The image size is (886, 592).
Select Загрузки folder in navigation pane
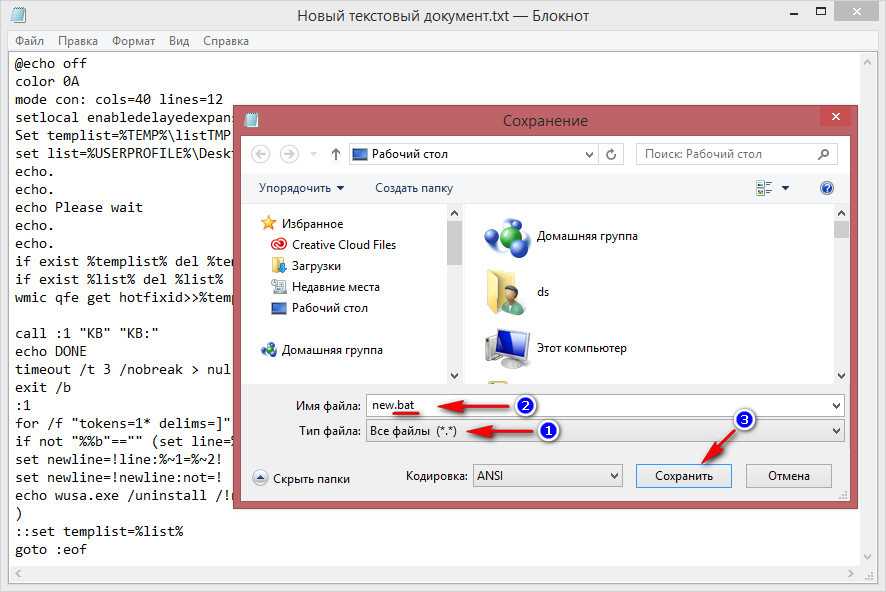click(x=315, y=266)
